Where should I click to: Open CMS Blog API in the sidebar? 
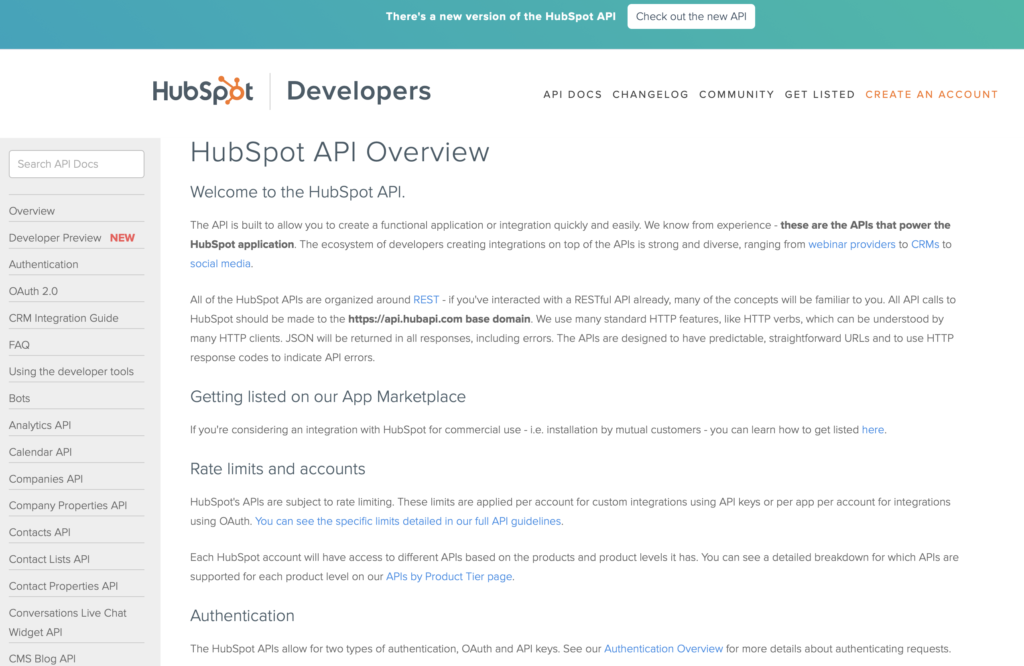click(x=42, y=658)
